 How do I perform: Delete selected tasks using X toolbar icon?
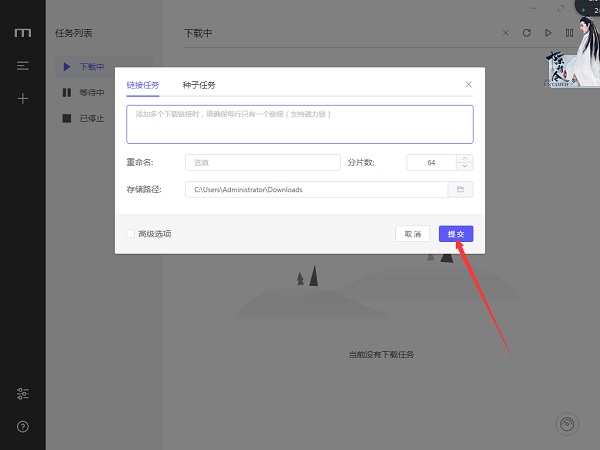coord(505,33)
